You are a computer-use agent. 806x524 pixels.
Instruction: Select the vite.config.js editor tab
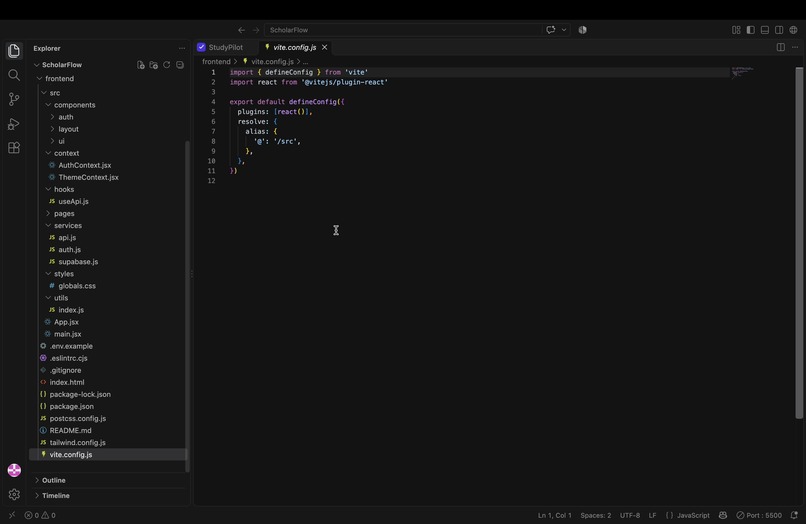tap(295, 47)
